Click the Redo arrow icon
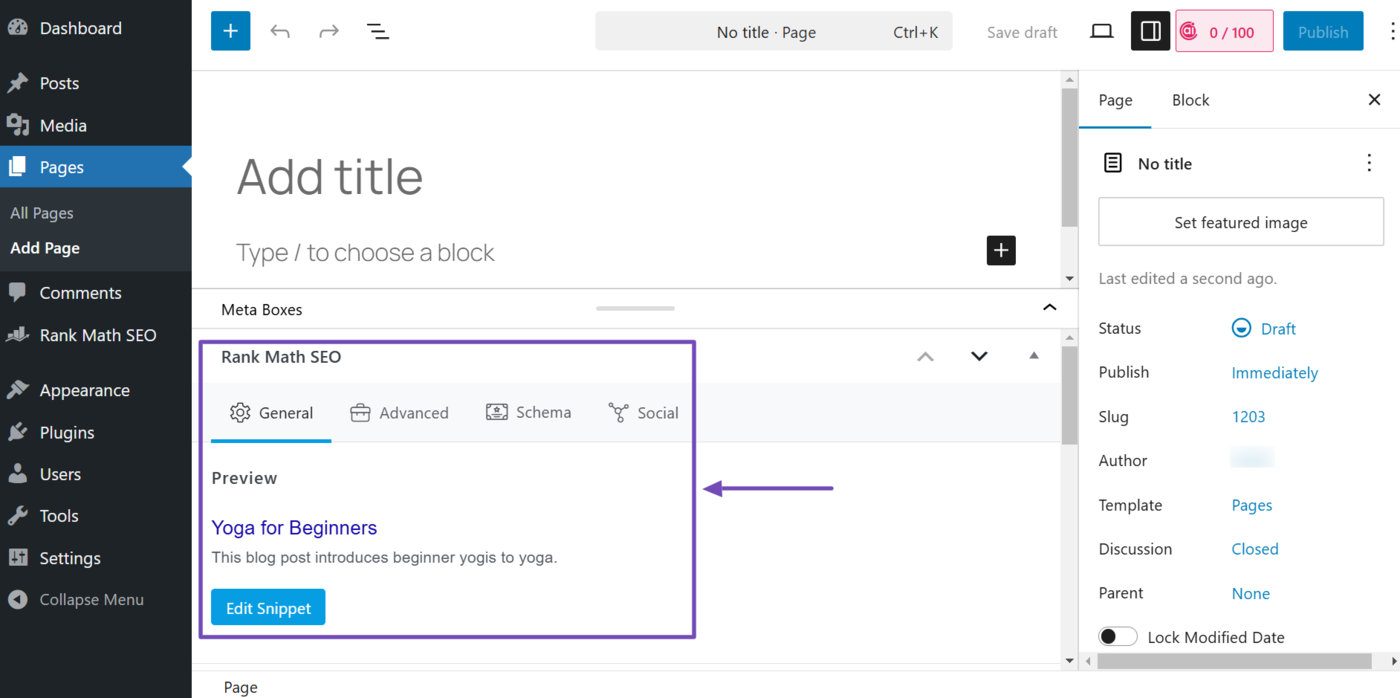The height and width of the screenshot is (698, 1400). click(328, 31)
